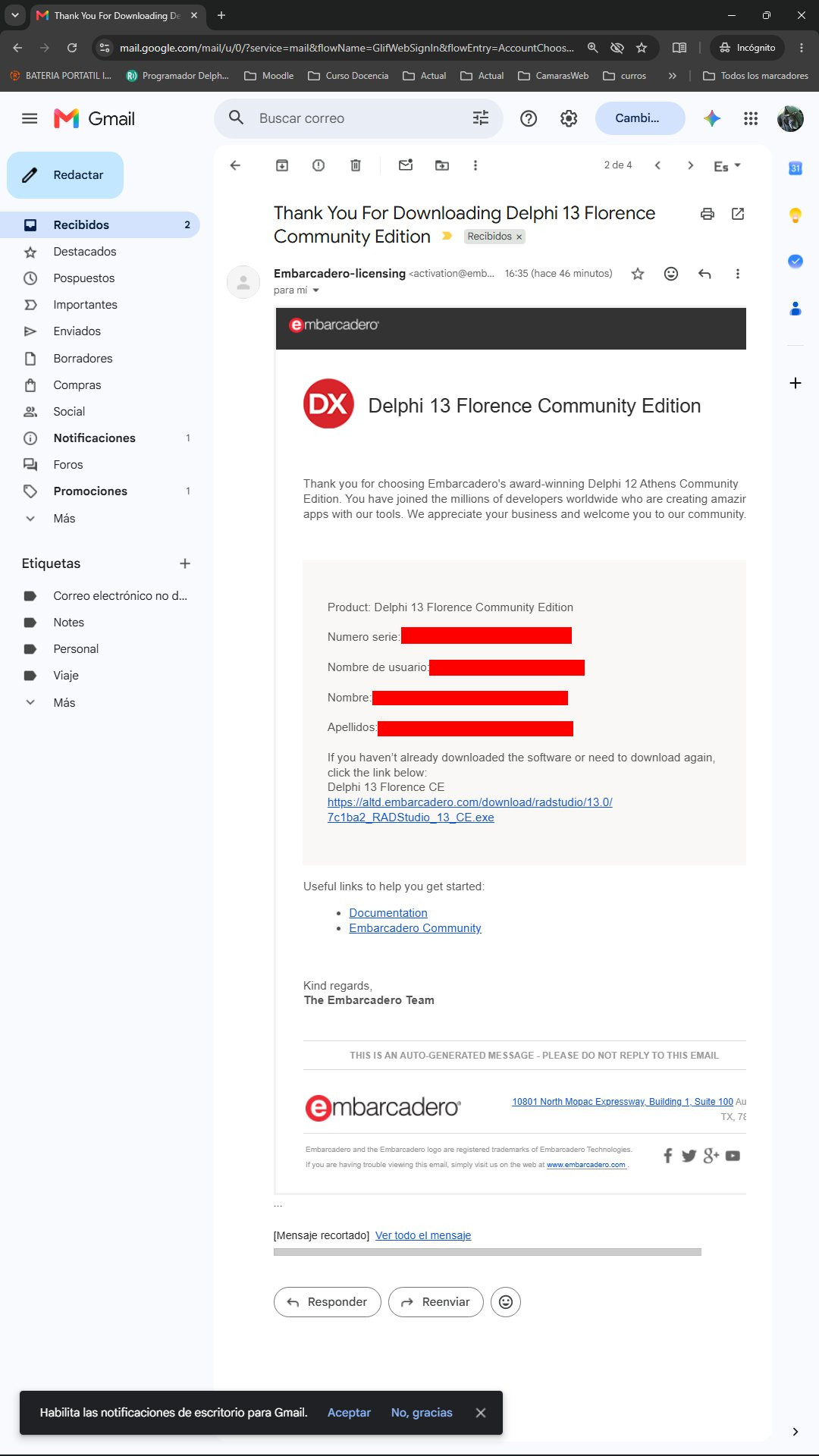Add an emoji reaction to message
819x1456 pixels.
671,274
